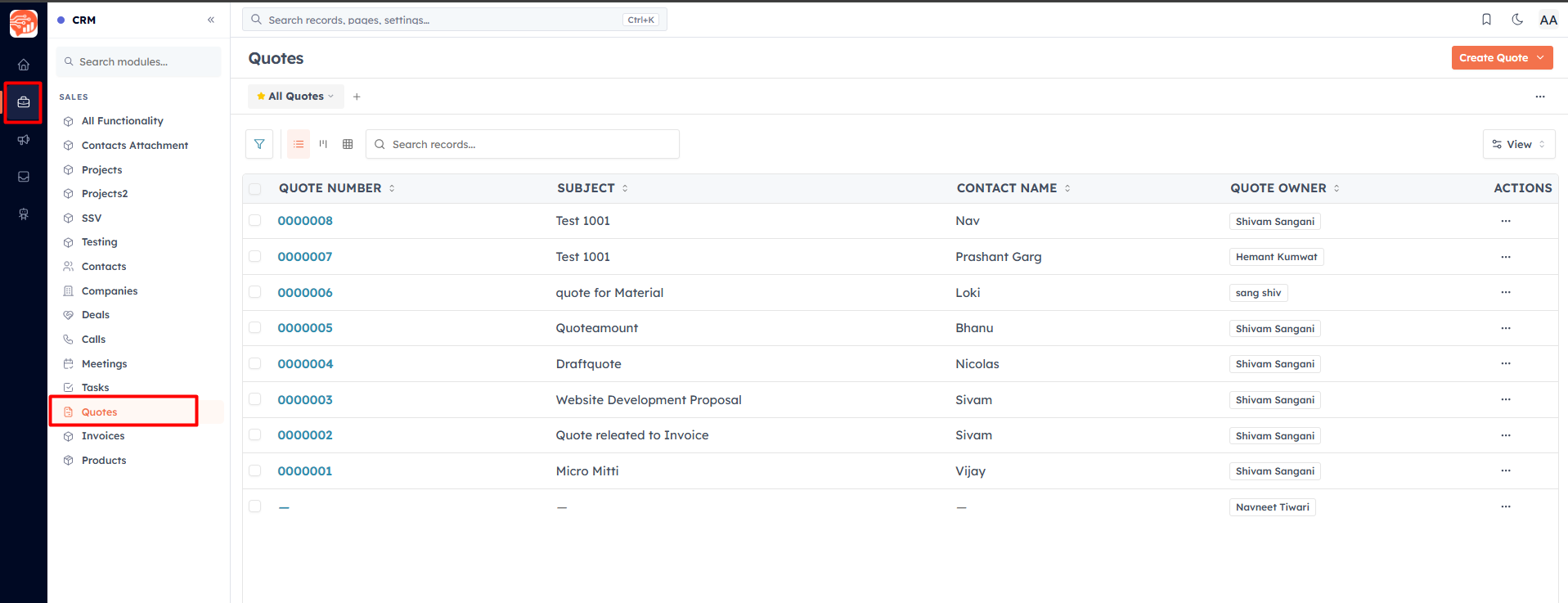Open the filter funnel icon
Viewport: 1568px width, 603px height.
259,144
